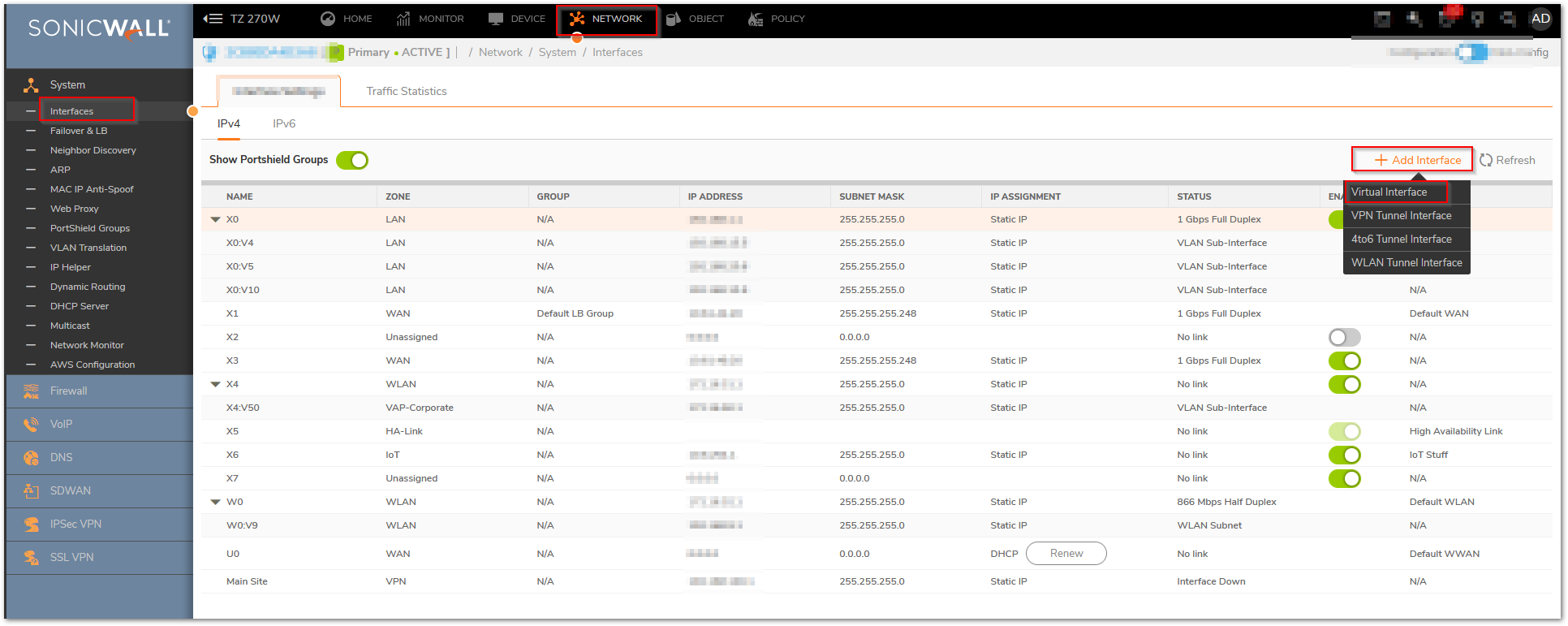Open Neighbor Discovery page
Image resolution: width=1568 pixels, height=626 pixels.
[93, 150]
